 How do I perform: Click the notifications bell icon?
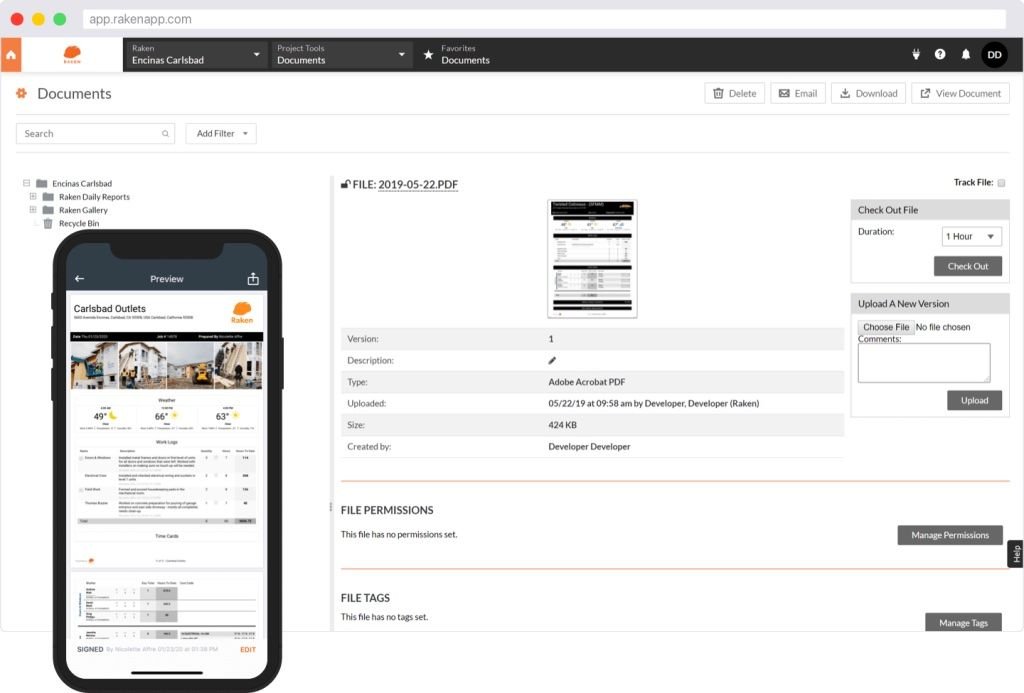coord(965,55)
